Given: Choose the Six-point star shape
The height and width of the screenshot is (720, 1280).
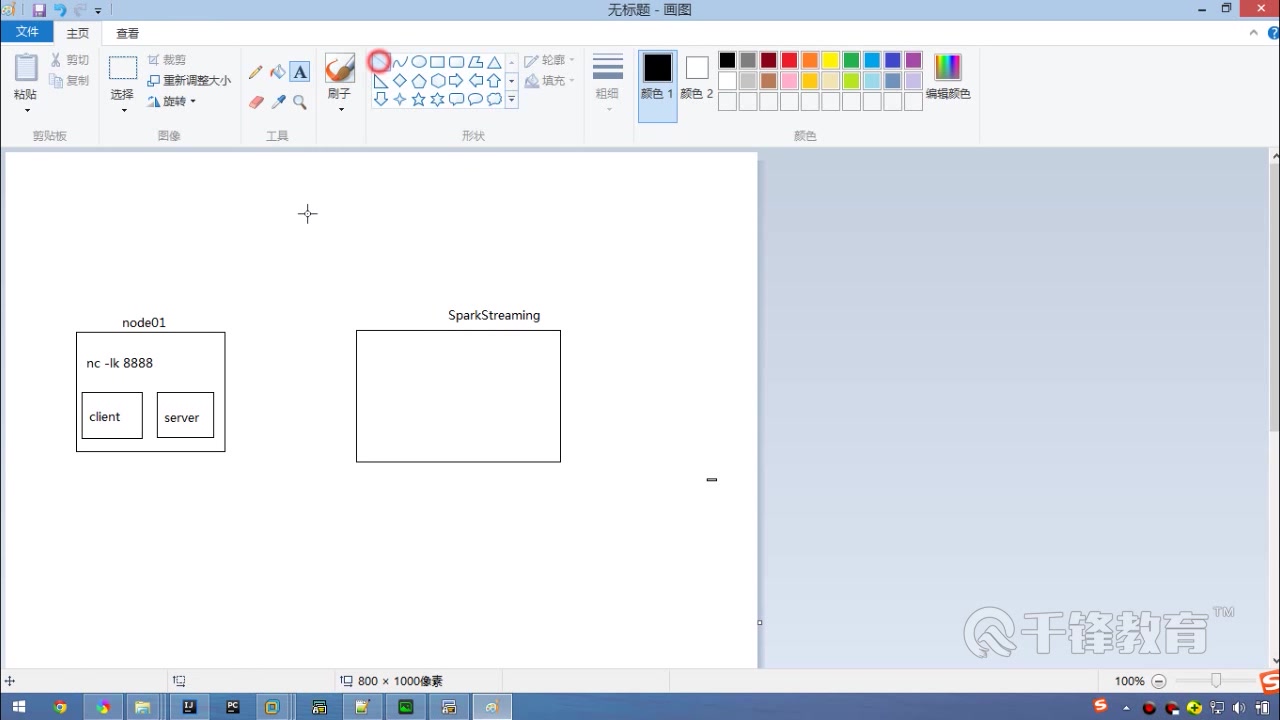Looking at the screenshot, I should [x=437, y=100].
